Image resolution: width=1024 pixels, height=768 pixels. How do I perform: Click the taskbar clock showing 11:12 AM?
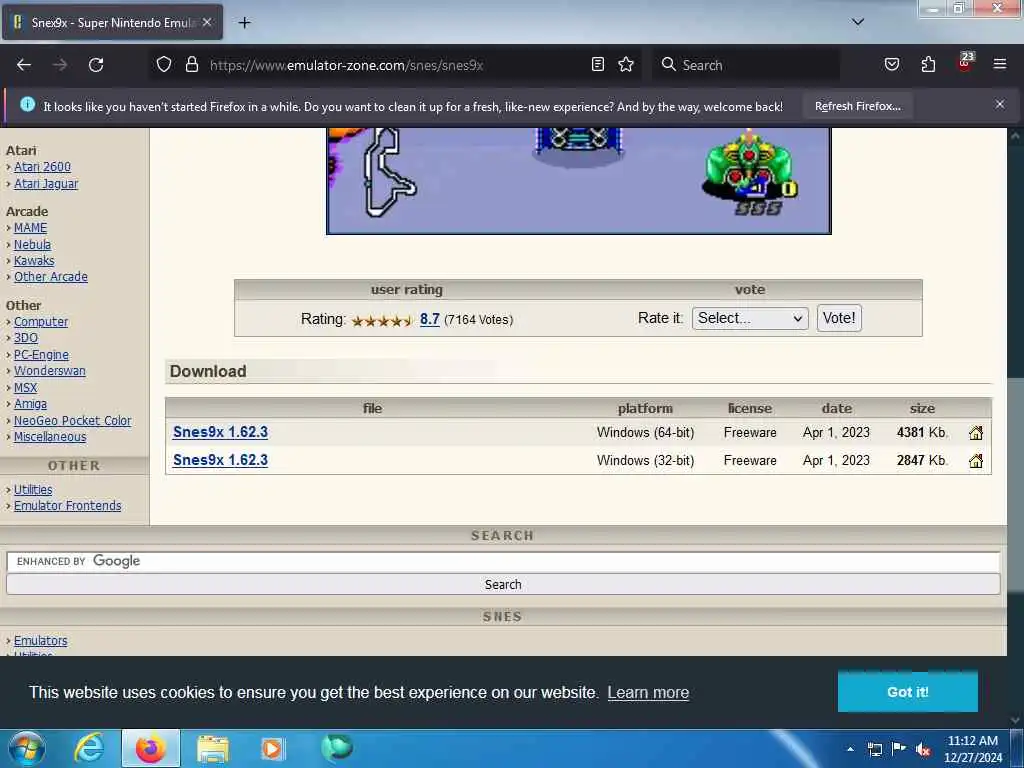click(x=972, y=749)
